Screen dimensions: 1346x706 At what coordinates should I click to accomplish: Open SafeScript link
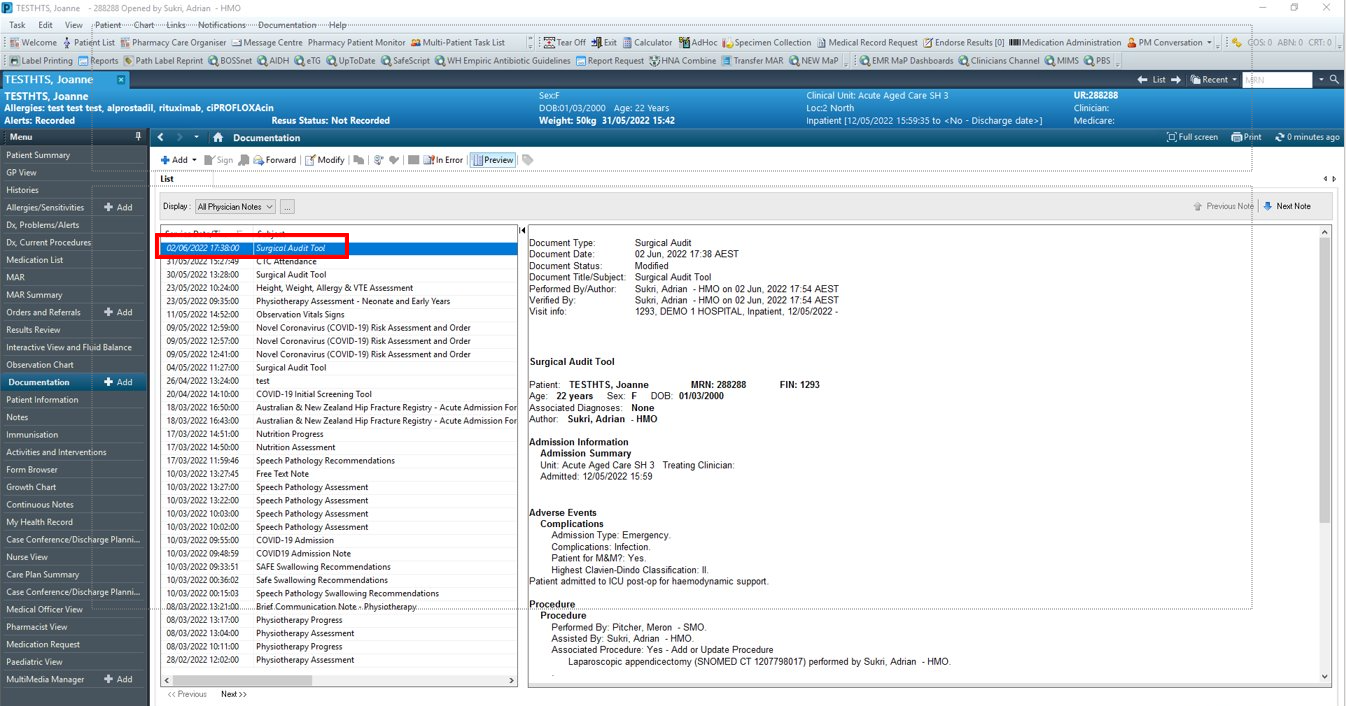[405, 61]
